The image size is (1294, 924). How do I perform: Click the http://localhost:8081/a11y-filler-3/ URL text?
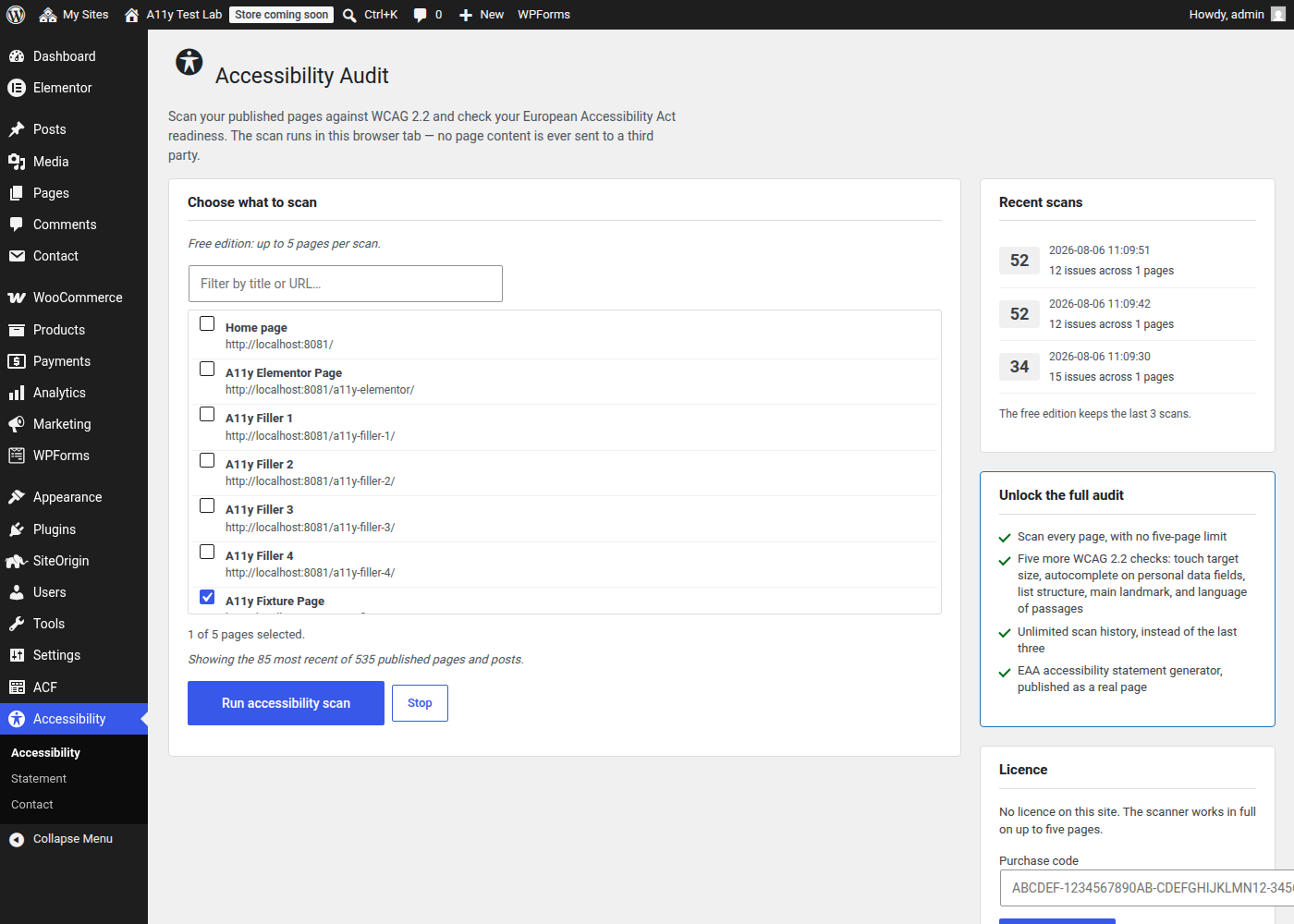[x=310, y=528]
